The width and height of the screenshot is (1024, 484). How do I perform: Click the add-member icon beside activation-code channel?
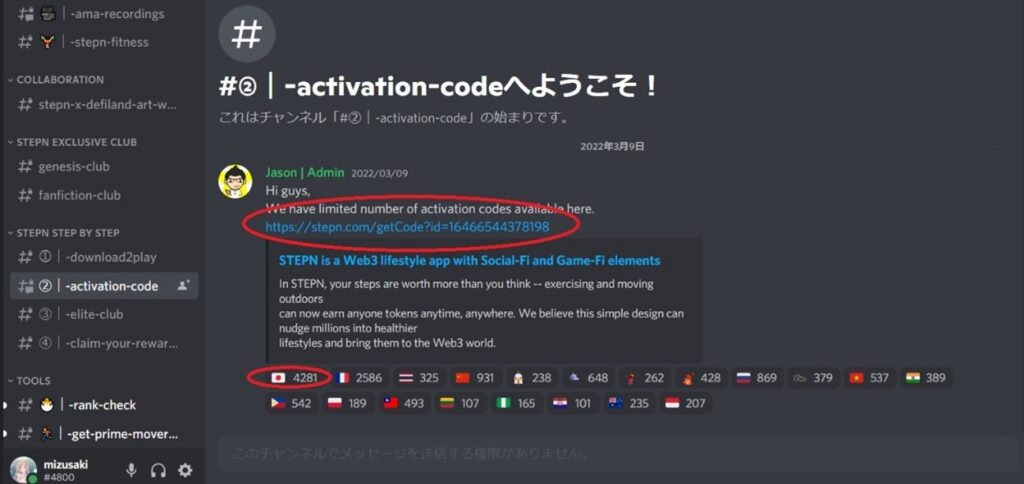point(184,285)
